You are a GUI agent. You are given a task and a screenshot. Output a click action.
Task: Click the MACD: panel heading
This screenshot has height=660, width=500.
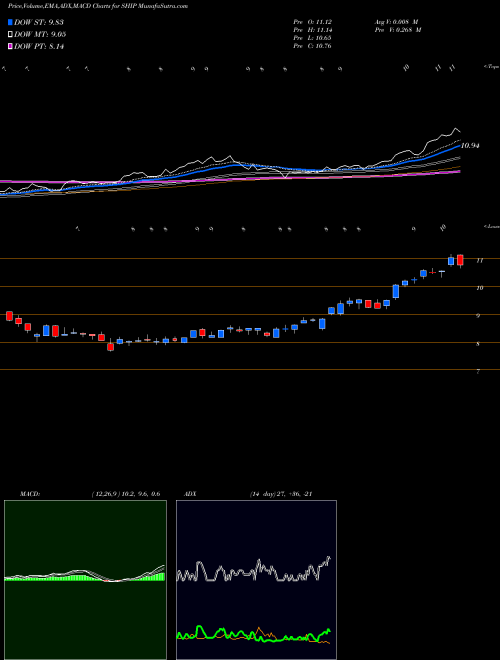tap(29, 494)
